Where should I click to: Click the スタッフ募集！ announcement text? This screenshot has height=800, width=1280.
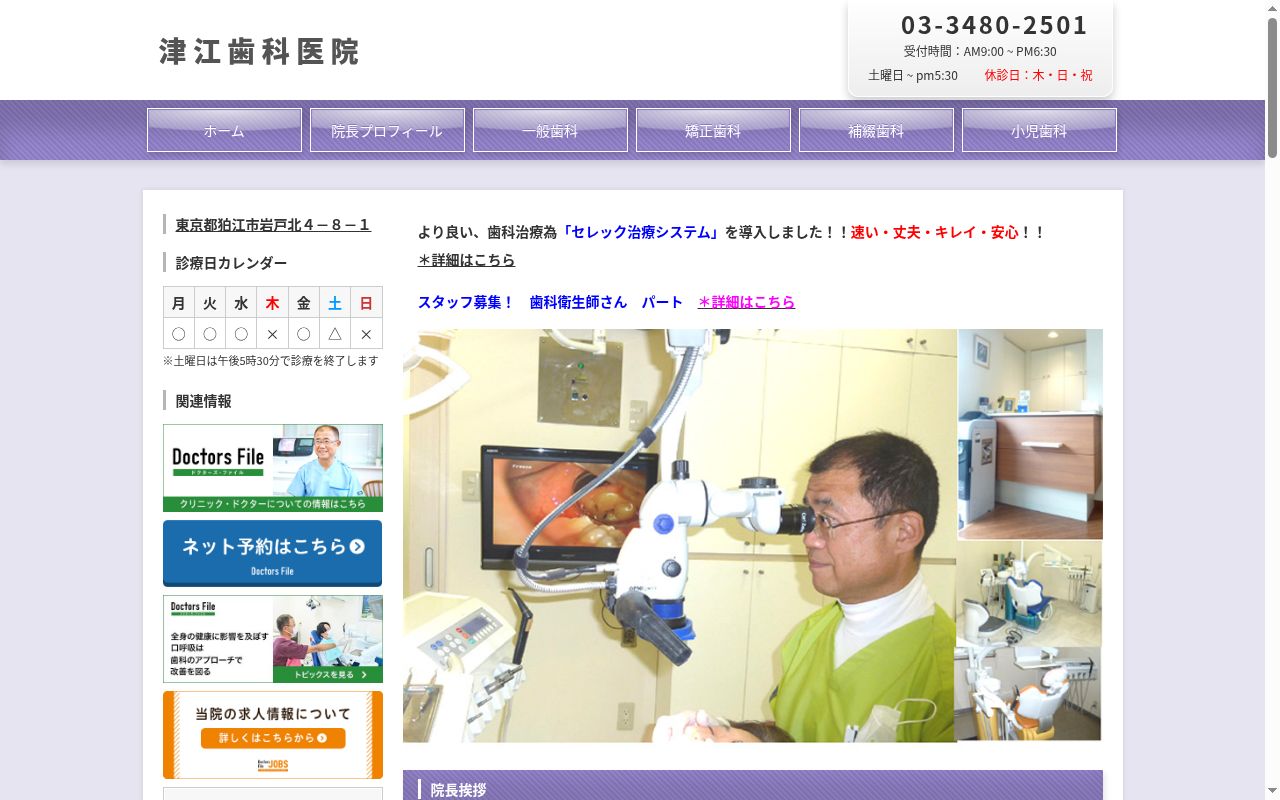pyautogui.click(x=466, y=302)
